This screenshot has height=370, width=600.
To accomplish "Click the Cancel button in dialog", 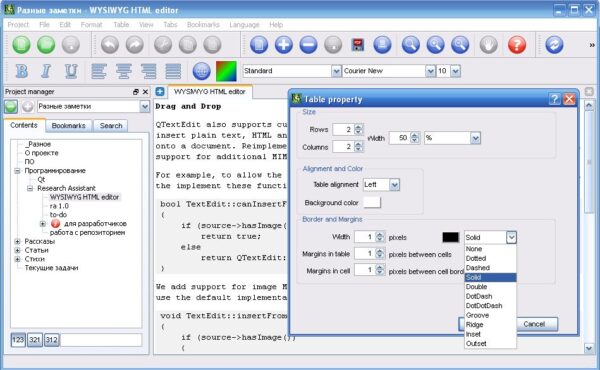I will pyautogui.click(x=534, y=324).
